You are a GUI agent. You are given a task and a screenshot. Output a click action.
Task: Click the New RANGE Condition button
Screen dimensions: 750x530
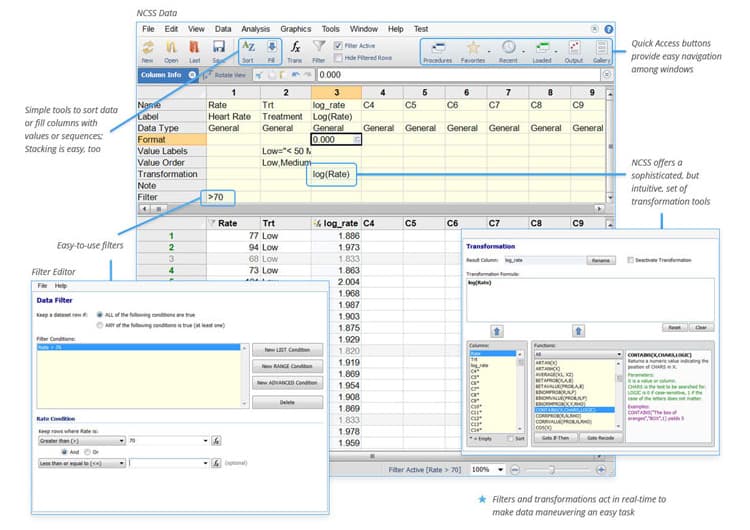[x=287, y=366]
